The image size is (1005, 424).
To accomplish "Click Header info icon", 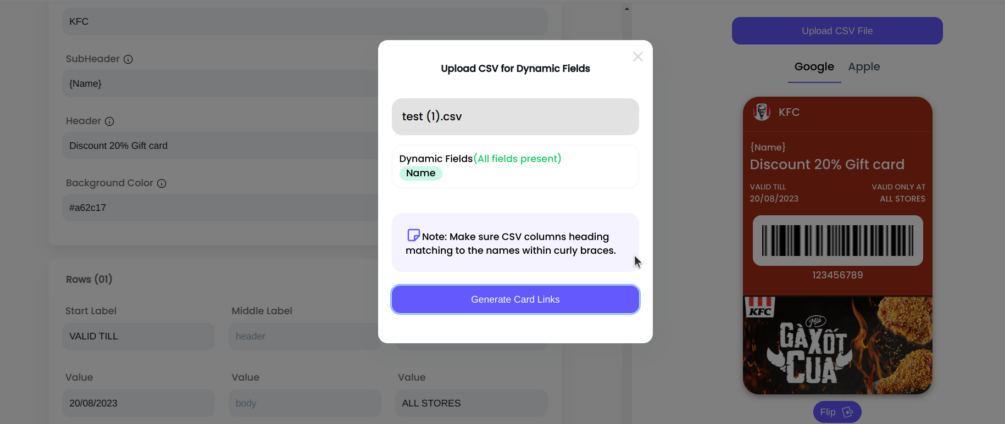I will pyautogui.click(x=109, y=121).
